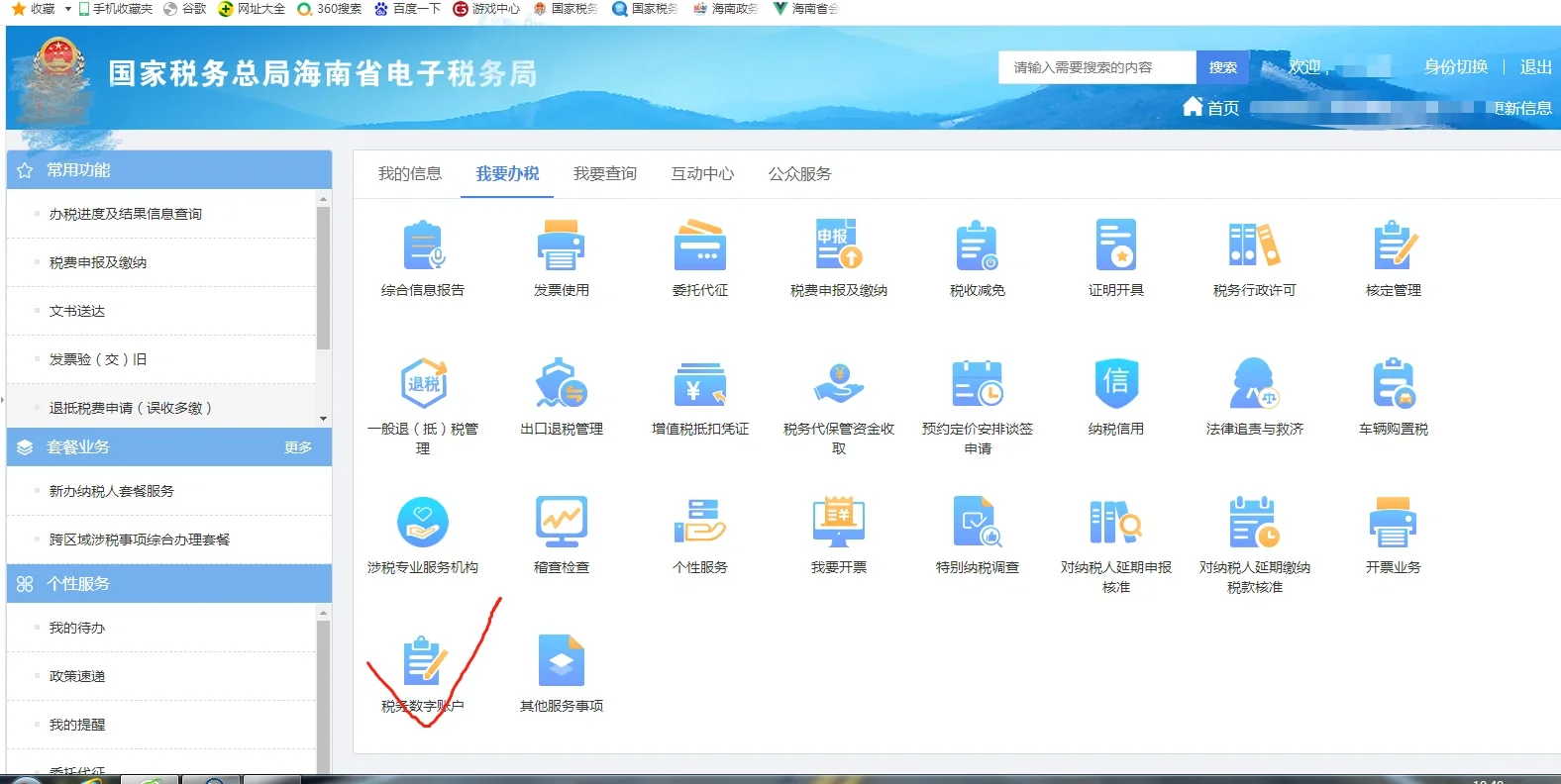Click the 搜索 button
1561x784 pixels.
tap(1222, 67)
